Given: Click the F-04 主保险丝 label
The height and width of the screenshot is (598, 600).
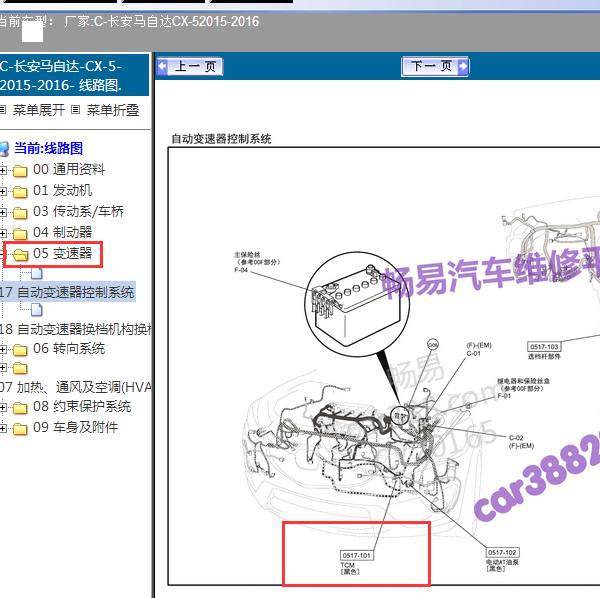Looking at the screenshot, I should point(257,262).
